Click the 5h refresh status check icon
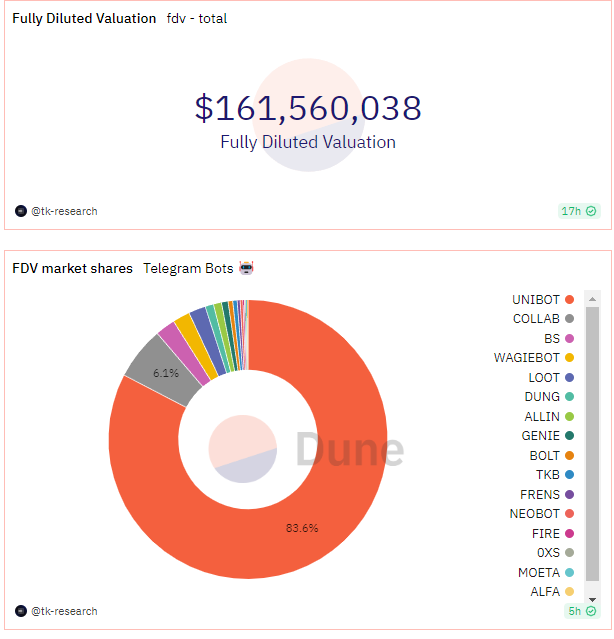The image size is (614, 639). (x=591, y=611)
